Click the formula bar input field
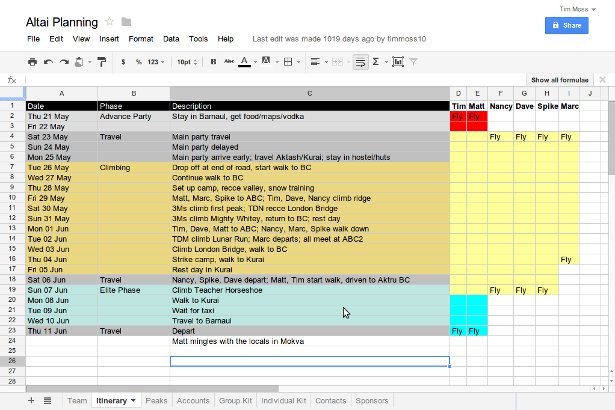 tap(275, 80)
